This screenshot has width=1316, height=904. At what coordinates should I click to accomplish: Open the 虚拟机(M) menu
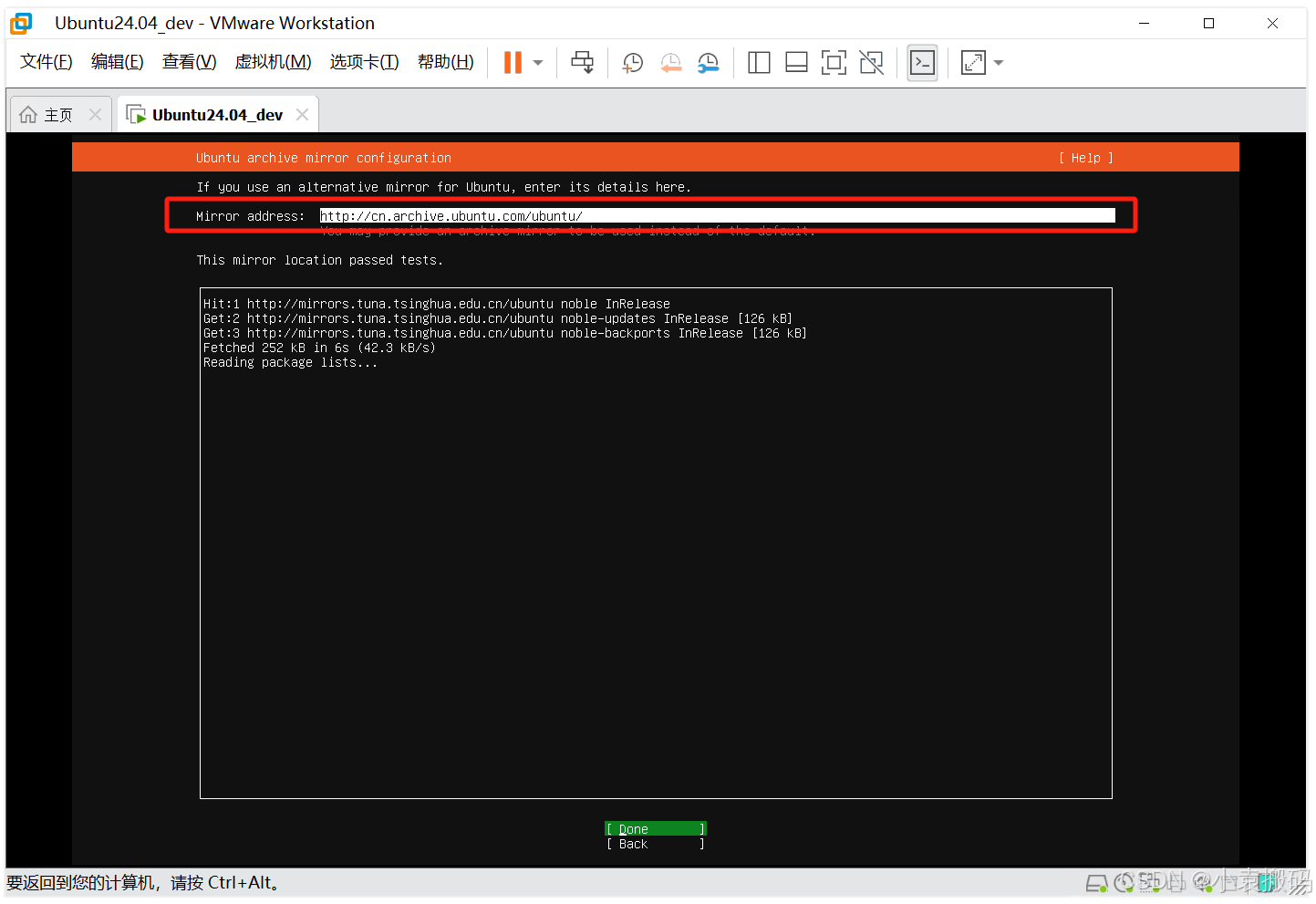273,62
